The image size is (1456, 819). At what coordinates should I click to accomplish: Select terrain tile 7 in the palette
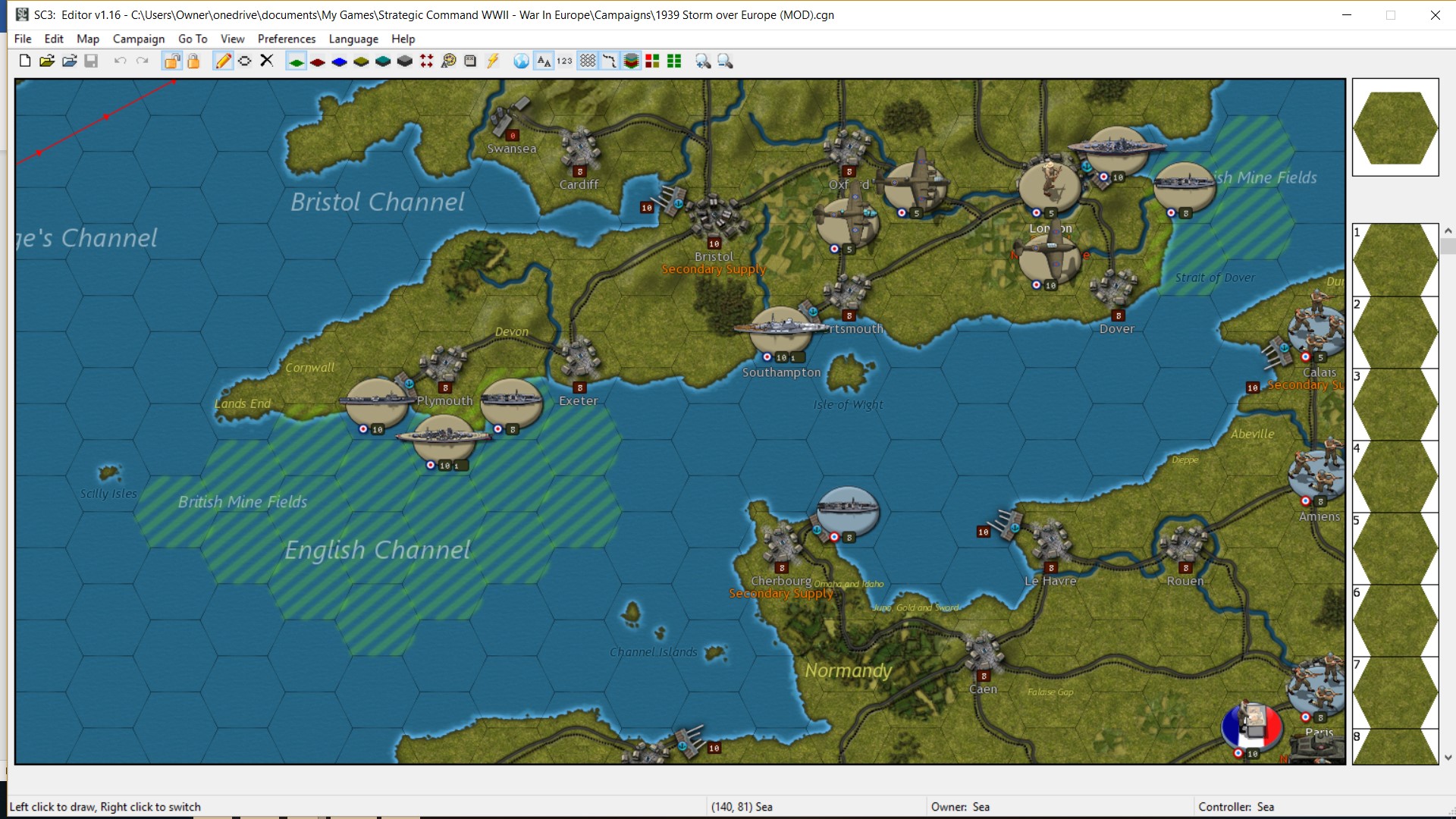coord(1395,692)
